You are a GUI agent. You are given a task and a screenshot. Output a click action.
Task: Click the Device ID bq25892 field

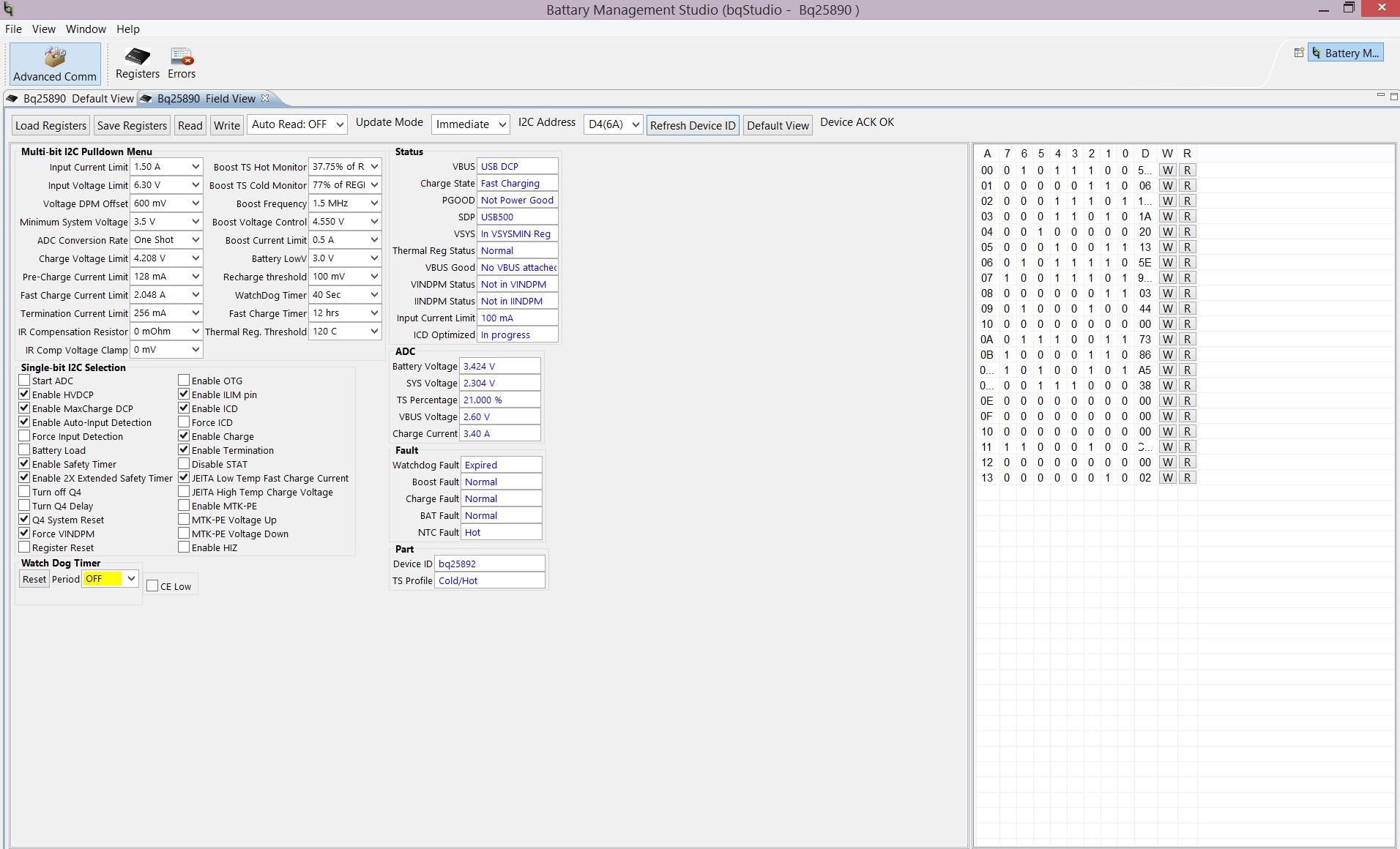(x=490, y=564)
